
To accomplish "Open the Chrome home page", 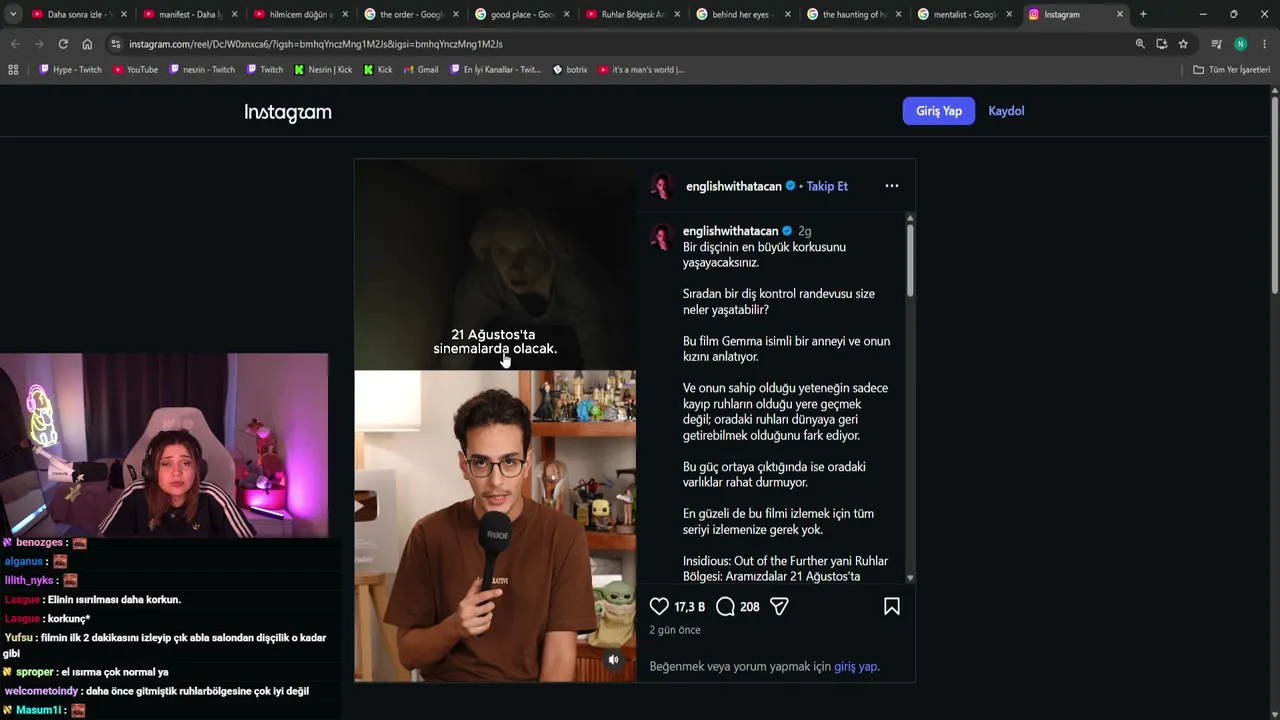I will [87, 44].
